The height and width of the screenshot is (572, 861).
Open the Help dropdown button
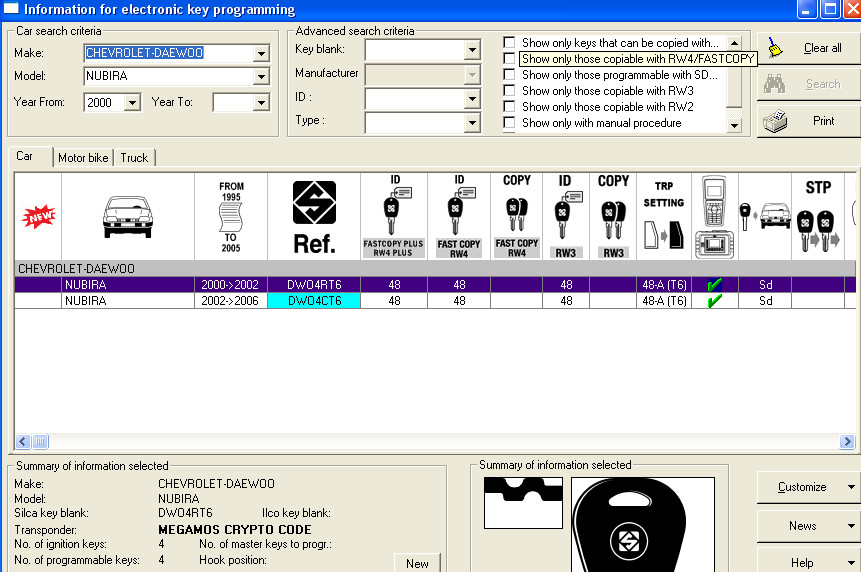click(x=809, y=561)
